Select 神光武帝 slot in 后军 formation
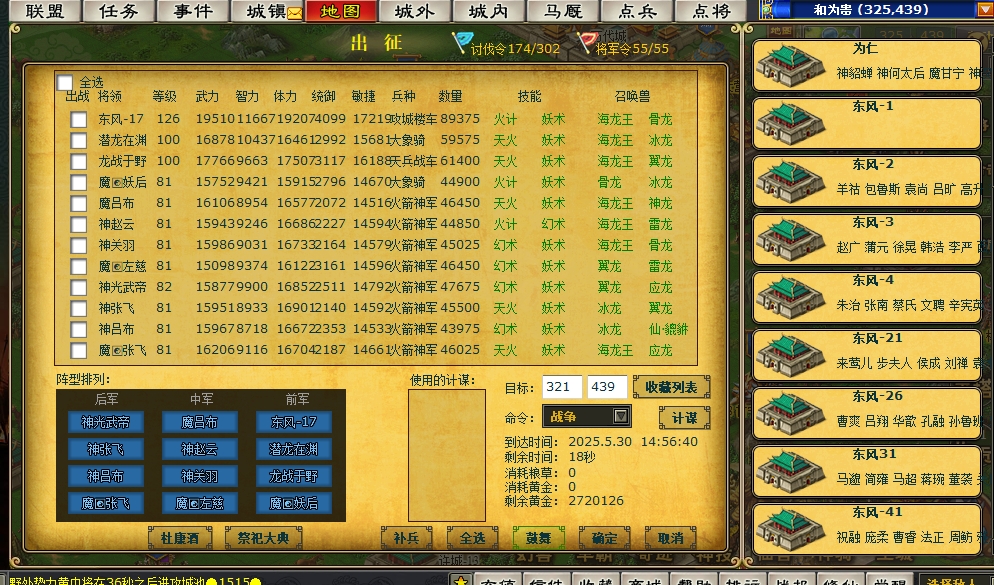 click(x=105, y=422)
